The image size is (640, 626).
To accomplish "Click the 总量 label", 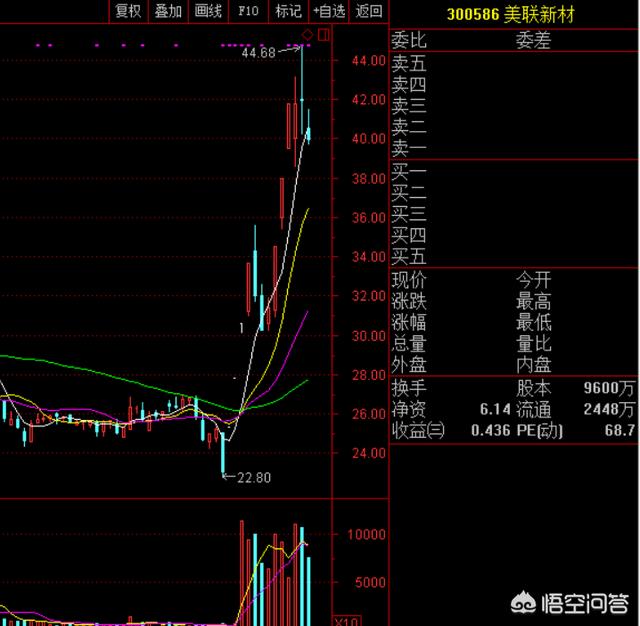I will 409,344.
